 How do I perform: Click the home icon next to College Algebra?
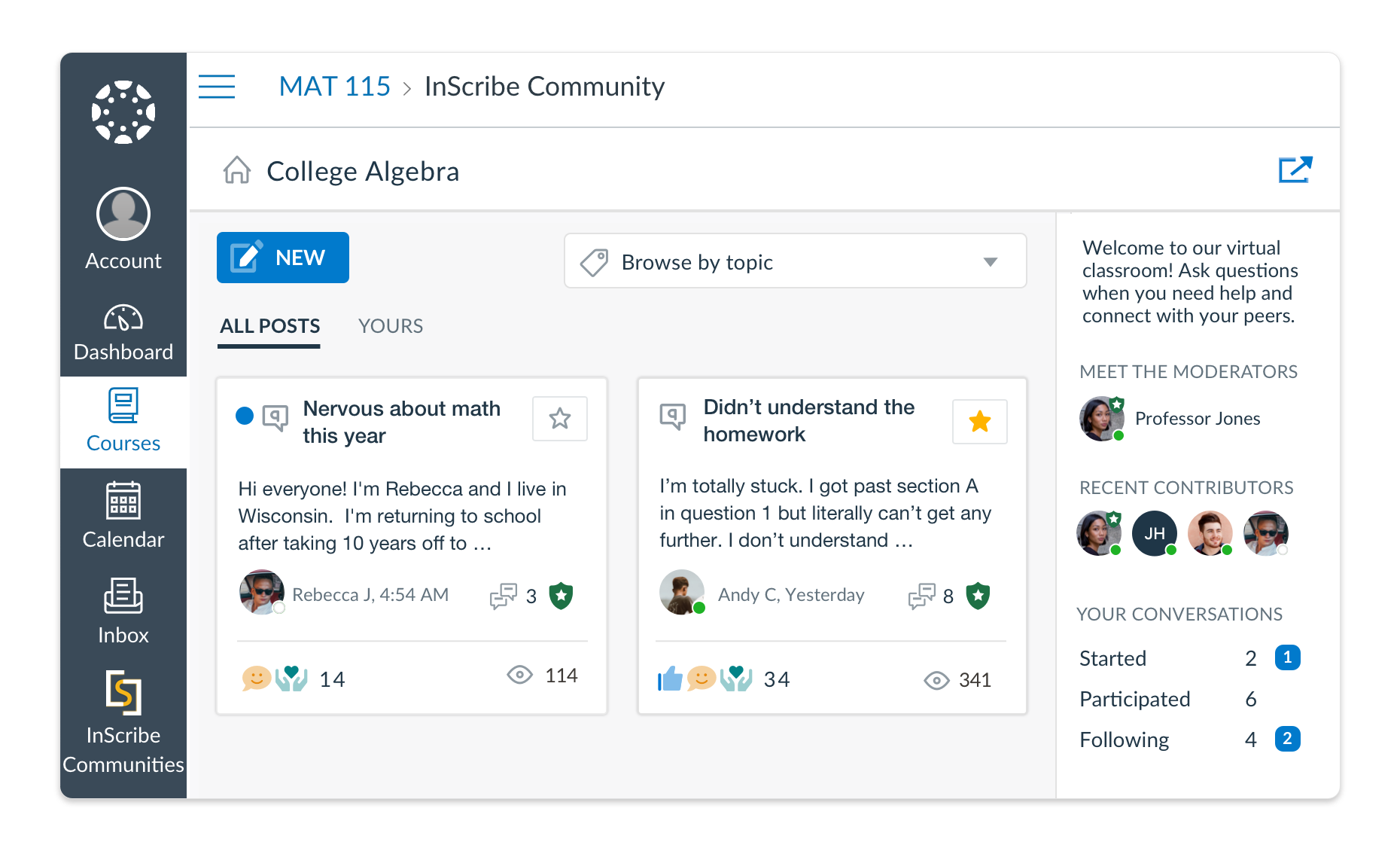point(237,171)
